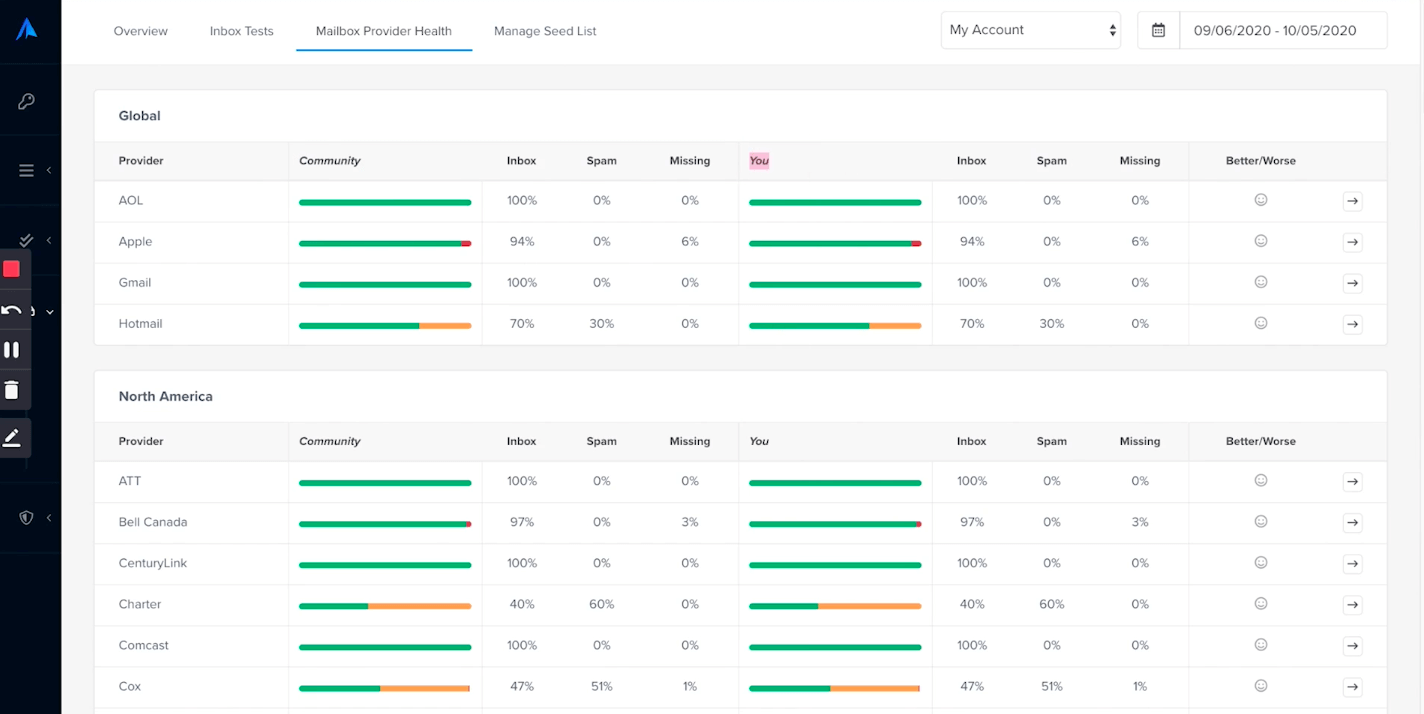The height and width of the screenshot is (714, 1424).
Task: Click the Community 60% Spam value for Charter
Action: [602, 604]
